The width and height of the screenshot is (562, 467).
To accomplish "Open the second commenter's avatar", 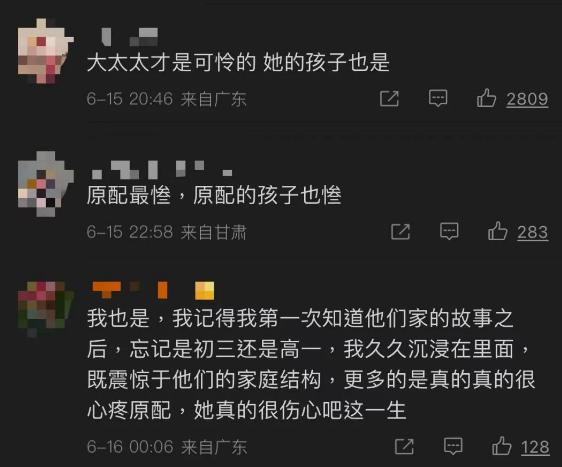I will (46, 184).
